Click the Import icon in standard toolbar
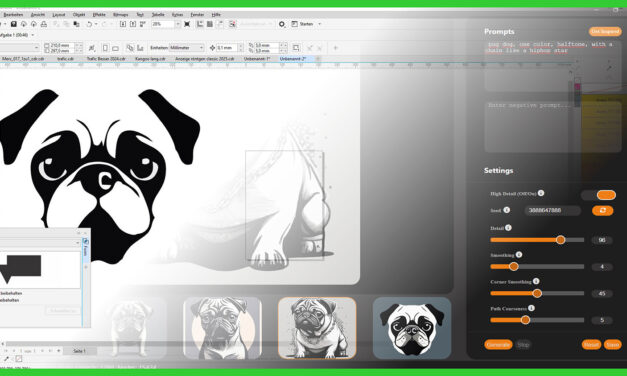Screen dimensions: 627x376 [123, 24]
